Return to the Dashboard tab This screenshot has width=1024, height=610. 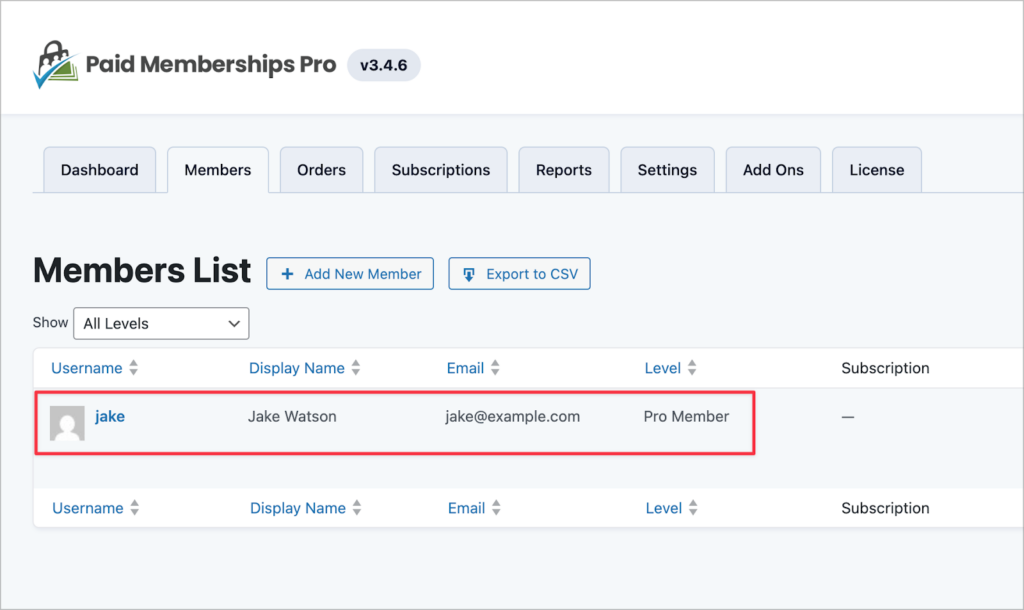tap(99, 170)
